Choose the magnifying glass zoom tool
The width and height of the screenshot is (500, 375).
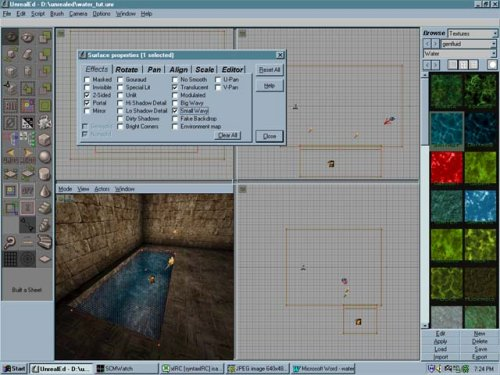tap(10, 242)
